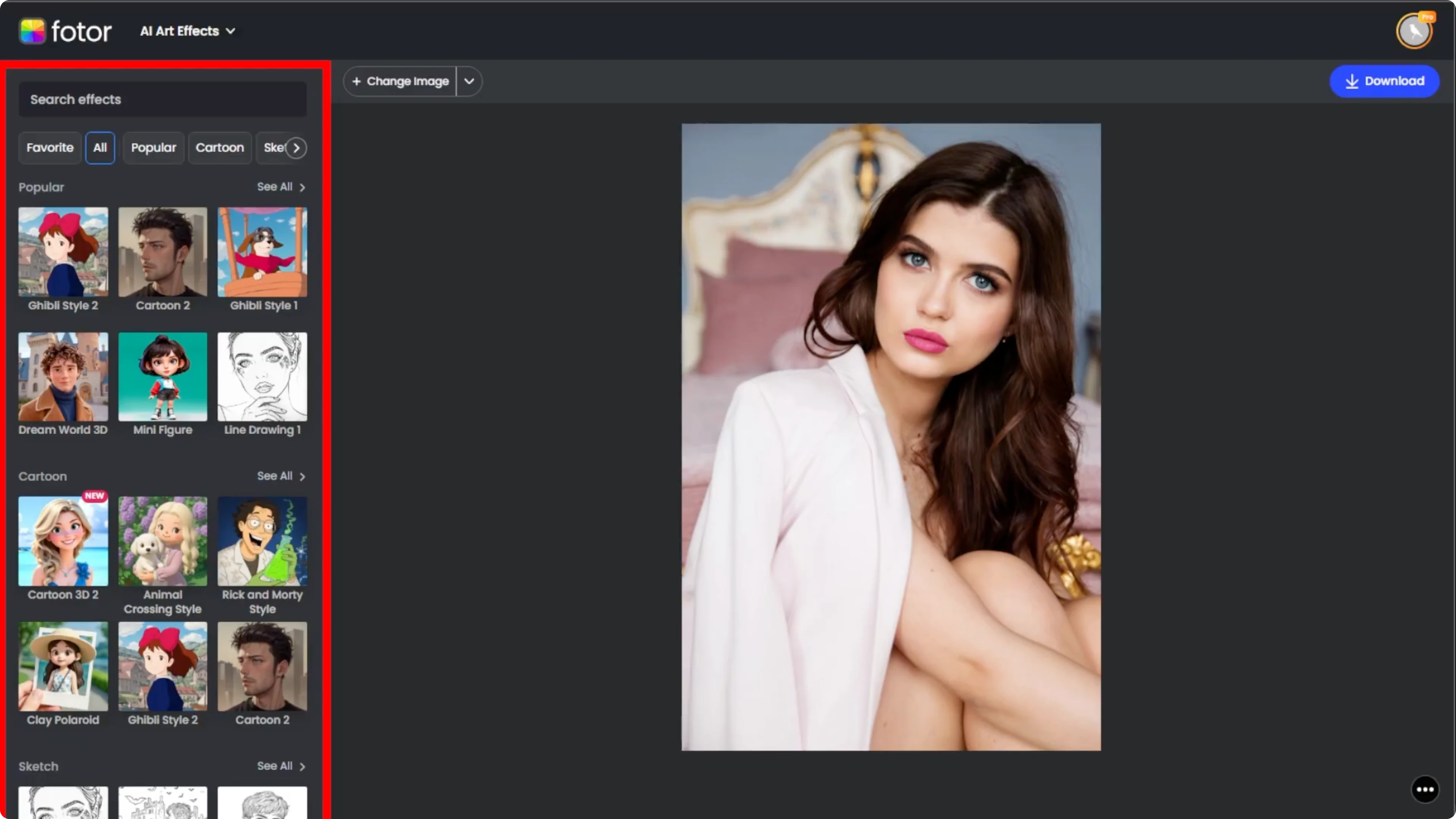Apply the Rick and Morty Style effect
Screen dimensions: 1456x819
pos(262,541)
